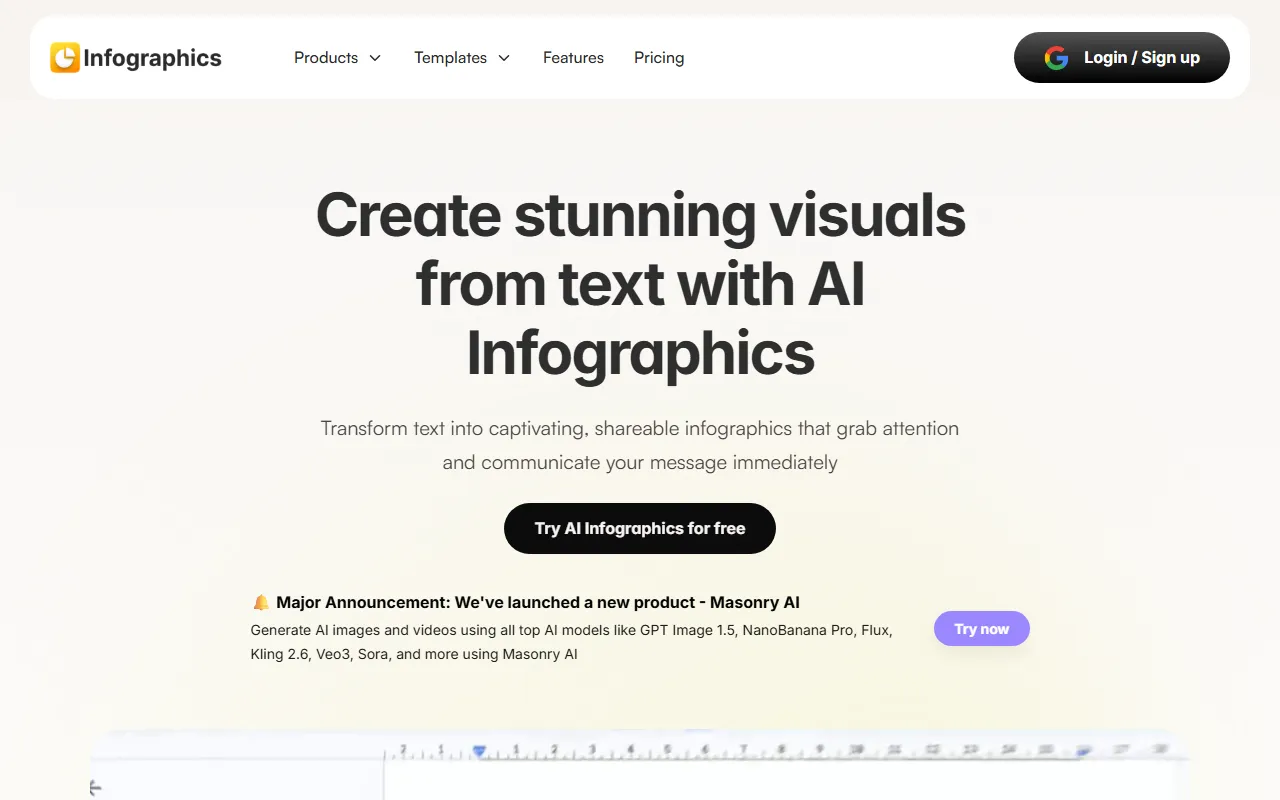Go to the Features page

point(573,58)
